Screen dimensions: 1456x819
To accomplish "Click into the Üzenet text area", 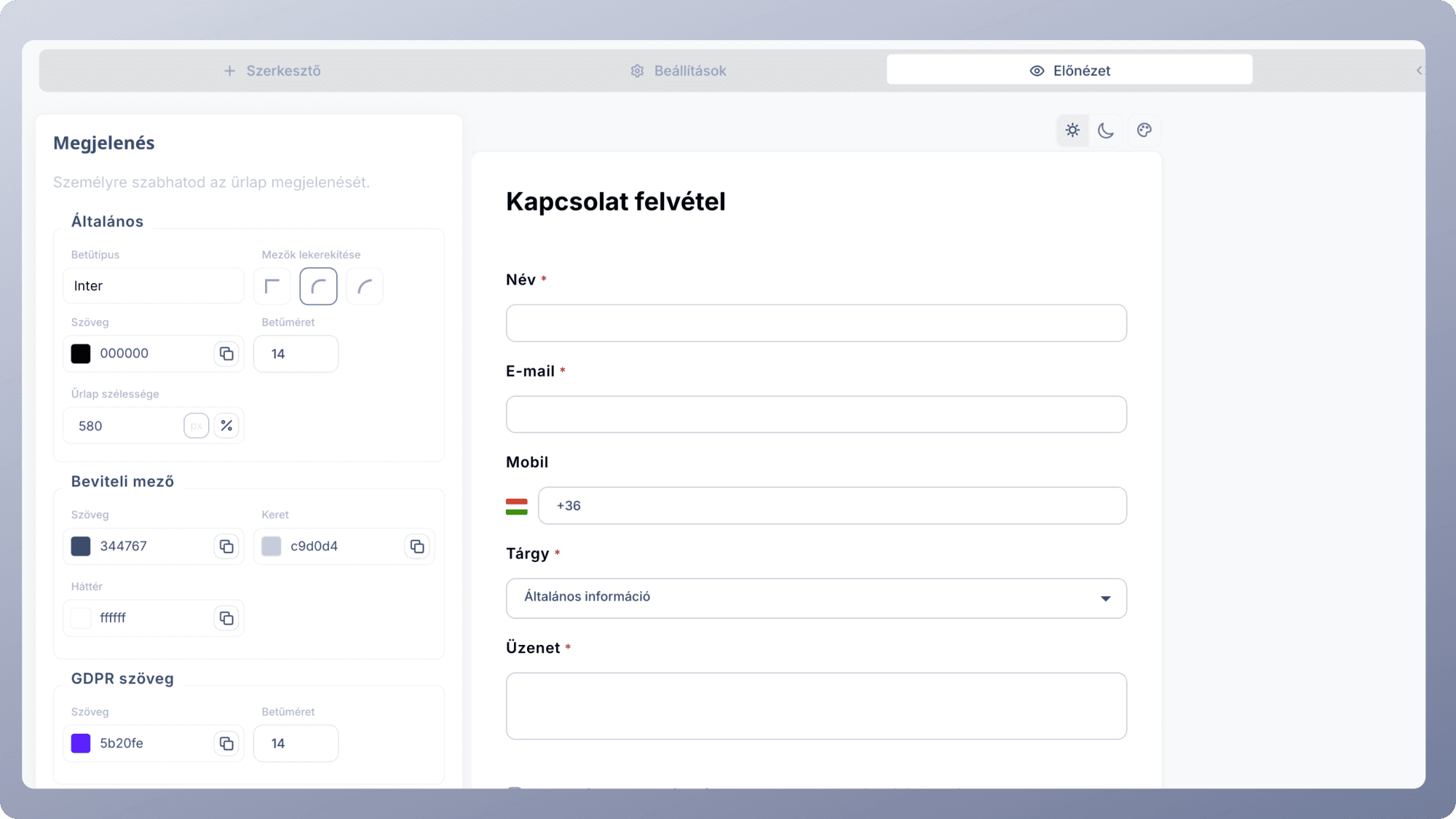I will click(816, 706).
